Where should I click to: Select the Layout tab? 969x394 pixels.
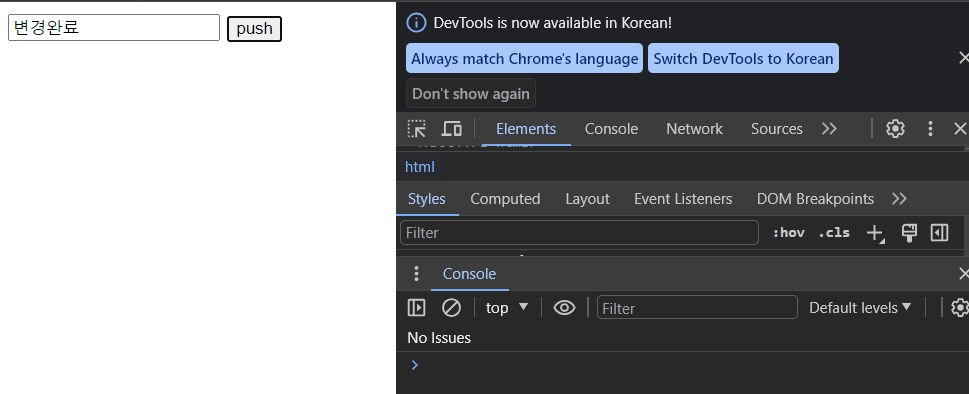[587, 199]
